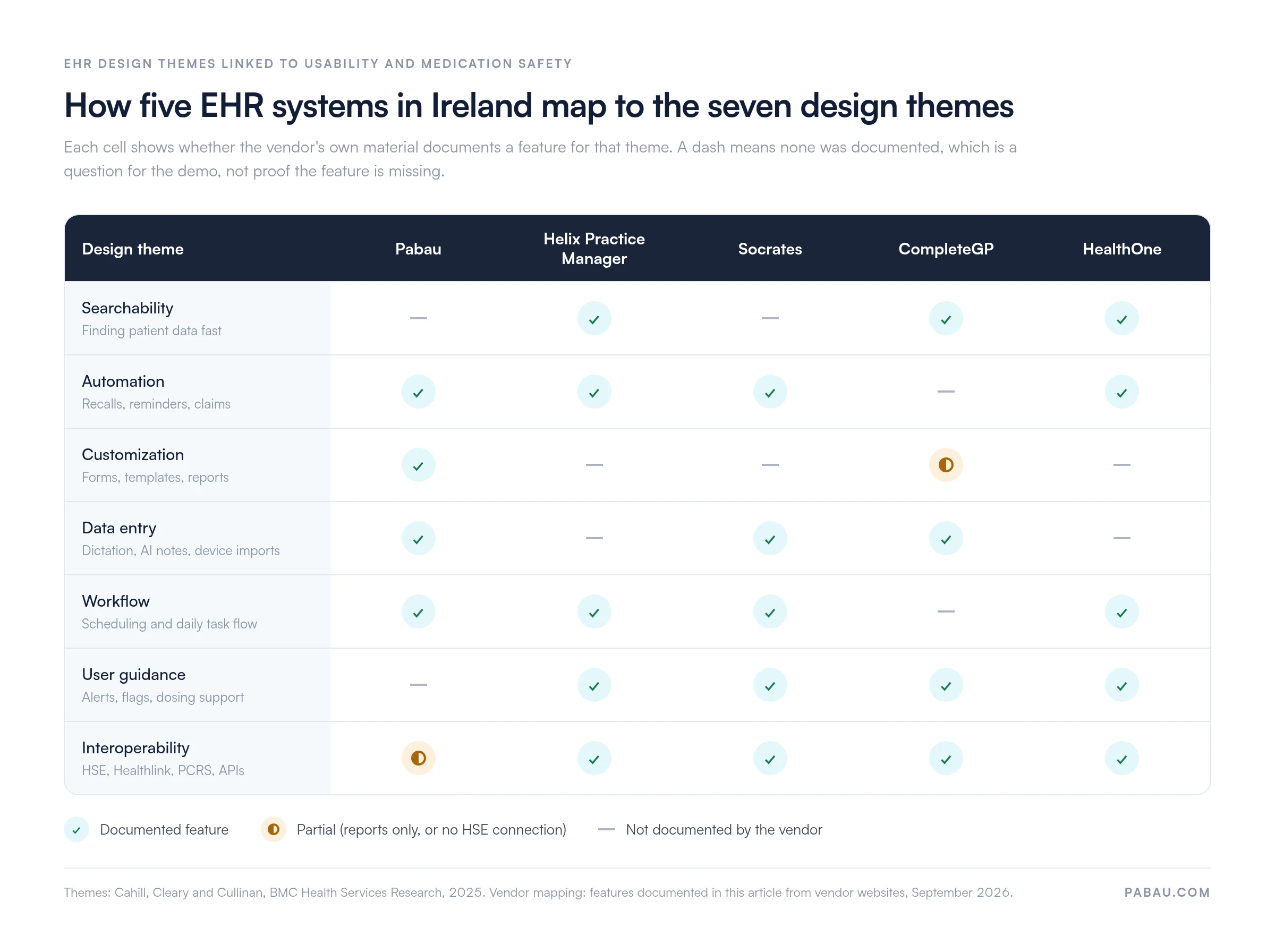Click the Socrates Interoperability checkmark

click(770, 759)
